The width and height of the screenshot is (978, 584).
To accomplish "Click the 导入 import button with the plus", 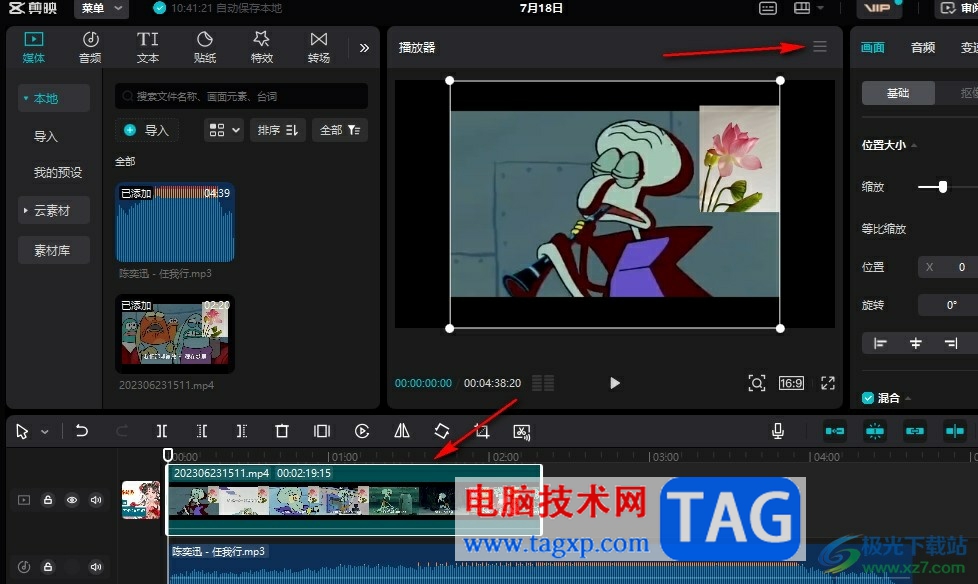I will coord(147,130).
